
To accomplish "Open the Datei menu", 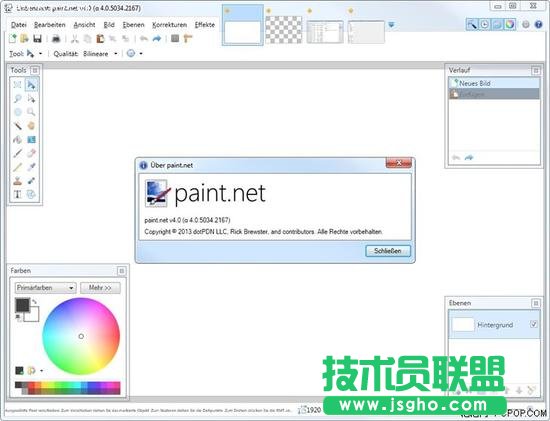I will pos(19,25).
